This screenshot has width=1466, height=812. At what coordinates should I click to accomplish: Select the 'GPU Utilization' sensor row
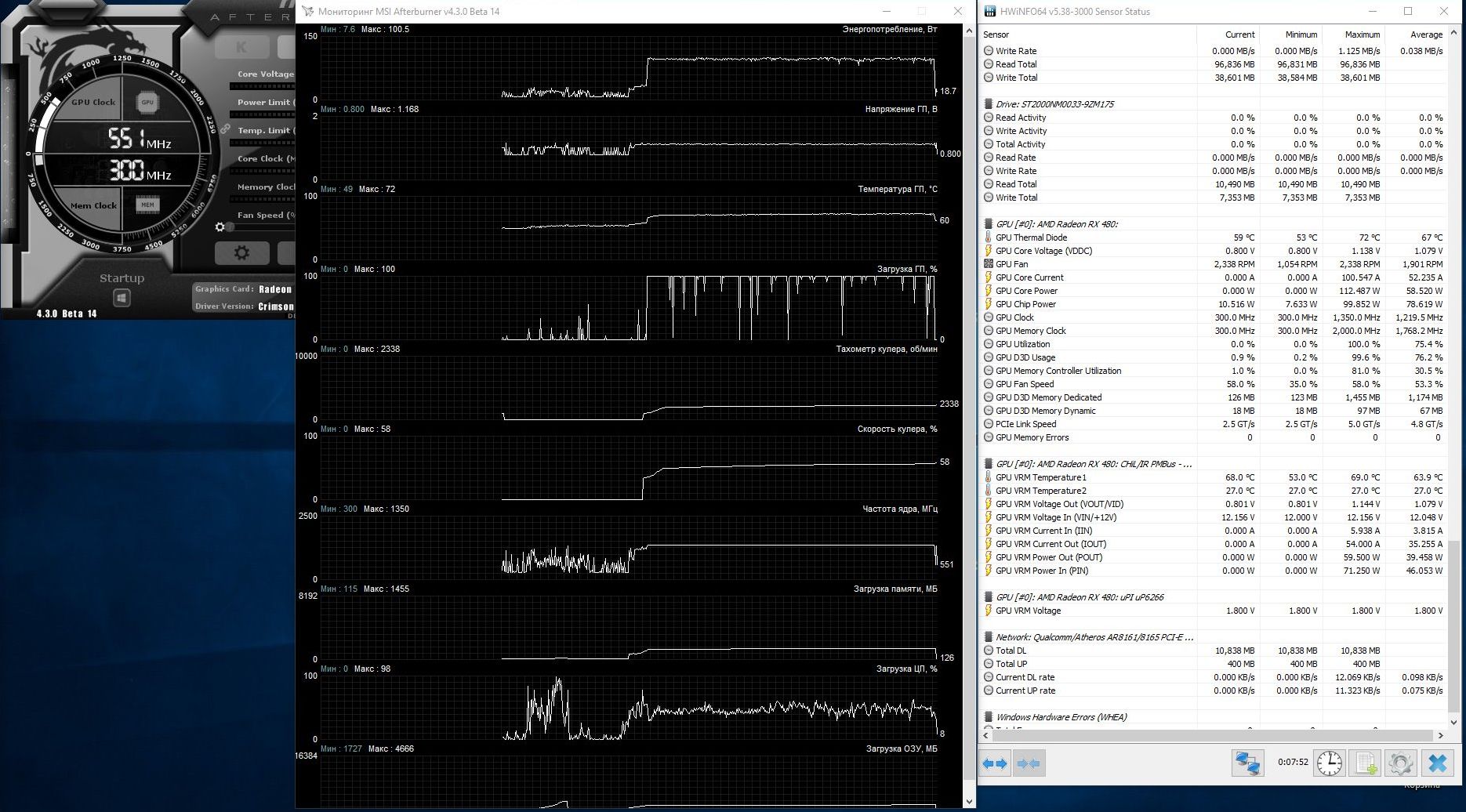[1212, 344]
